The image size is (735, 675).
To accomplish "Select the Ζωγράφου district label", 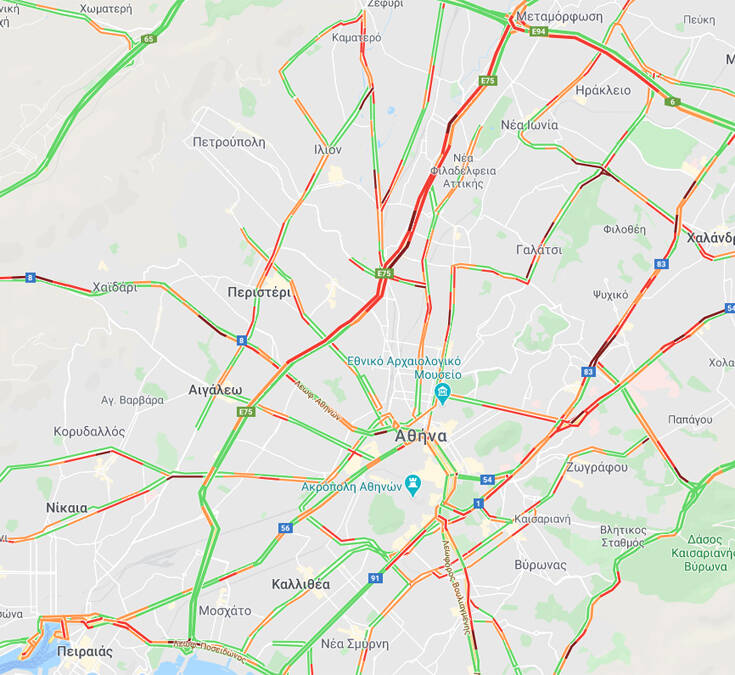I will pos(597,467).
